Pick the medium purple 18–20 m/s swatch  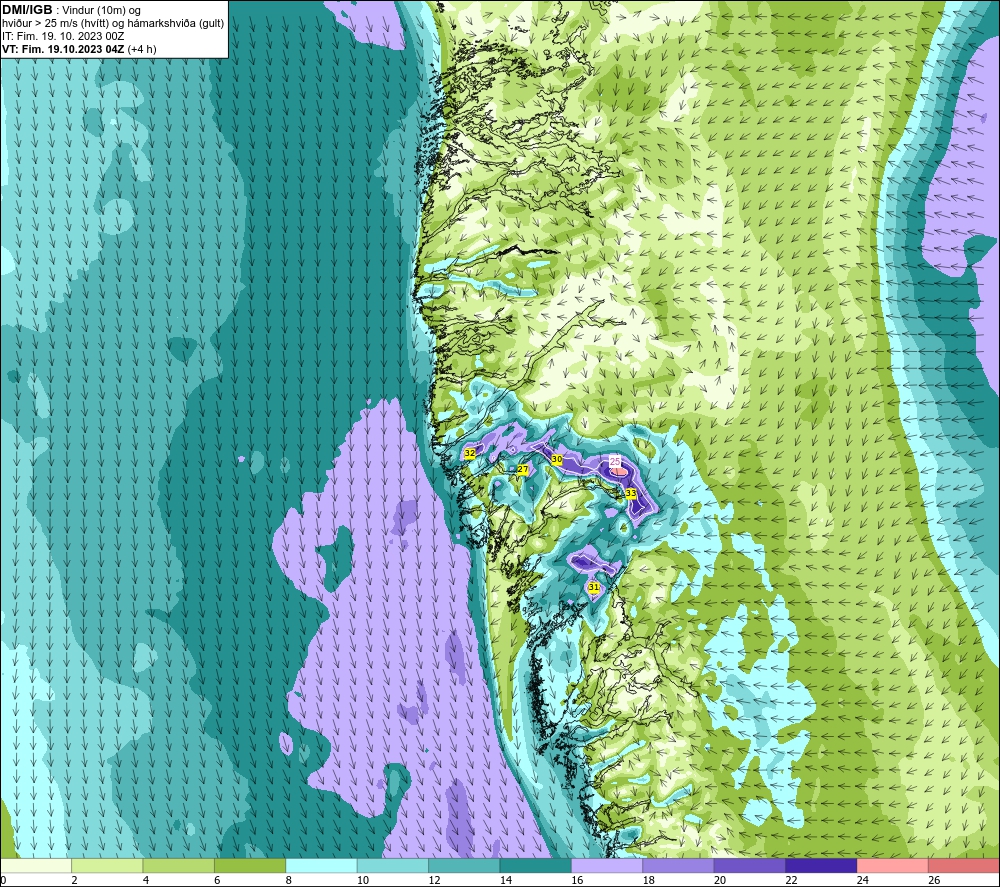[679, 865]
